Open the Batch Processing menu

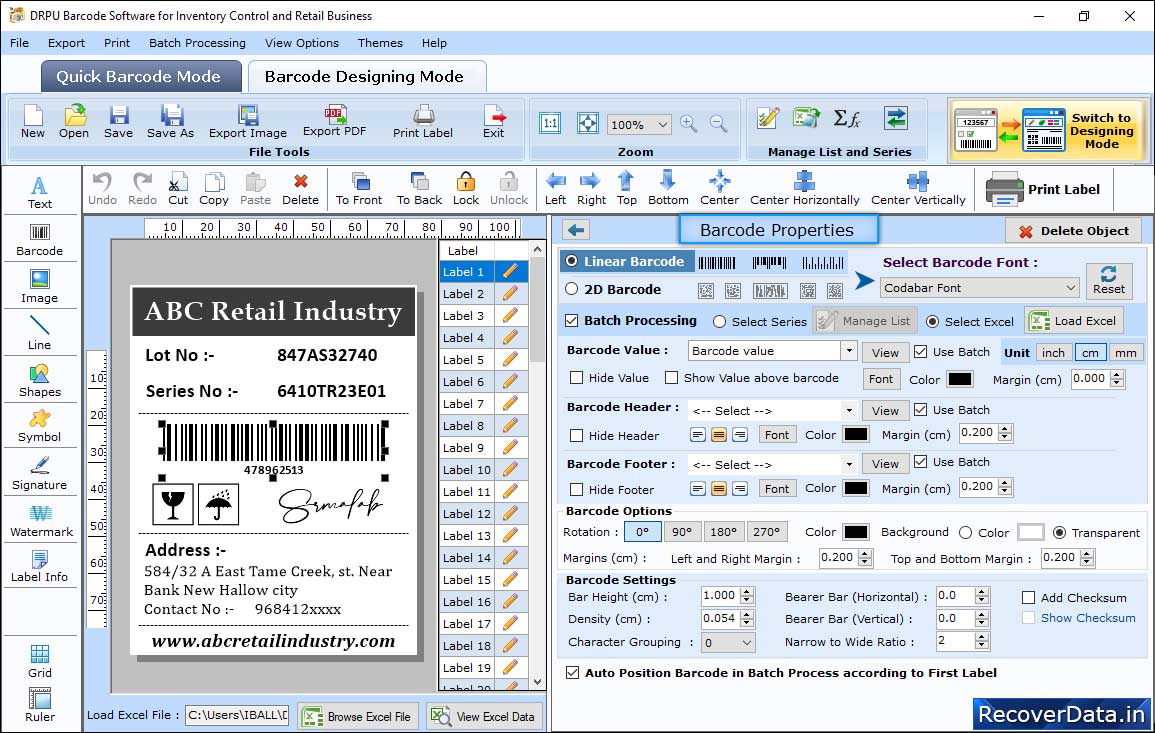(197, 43)
